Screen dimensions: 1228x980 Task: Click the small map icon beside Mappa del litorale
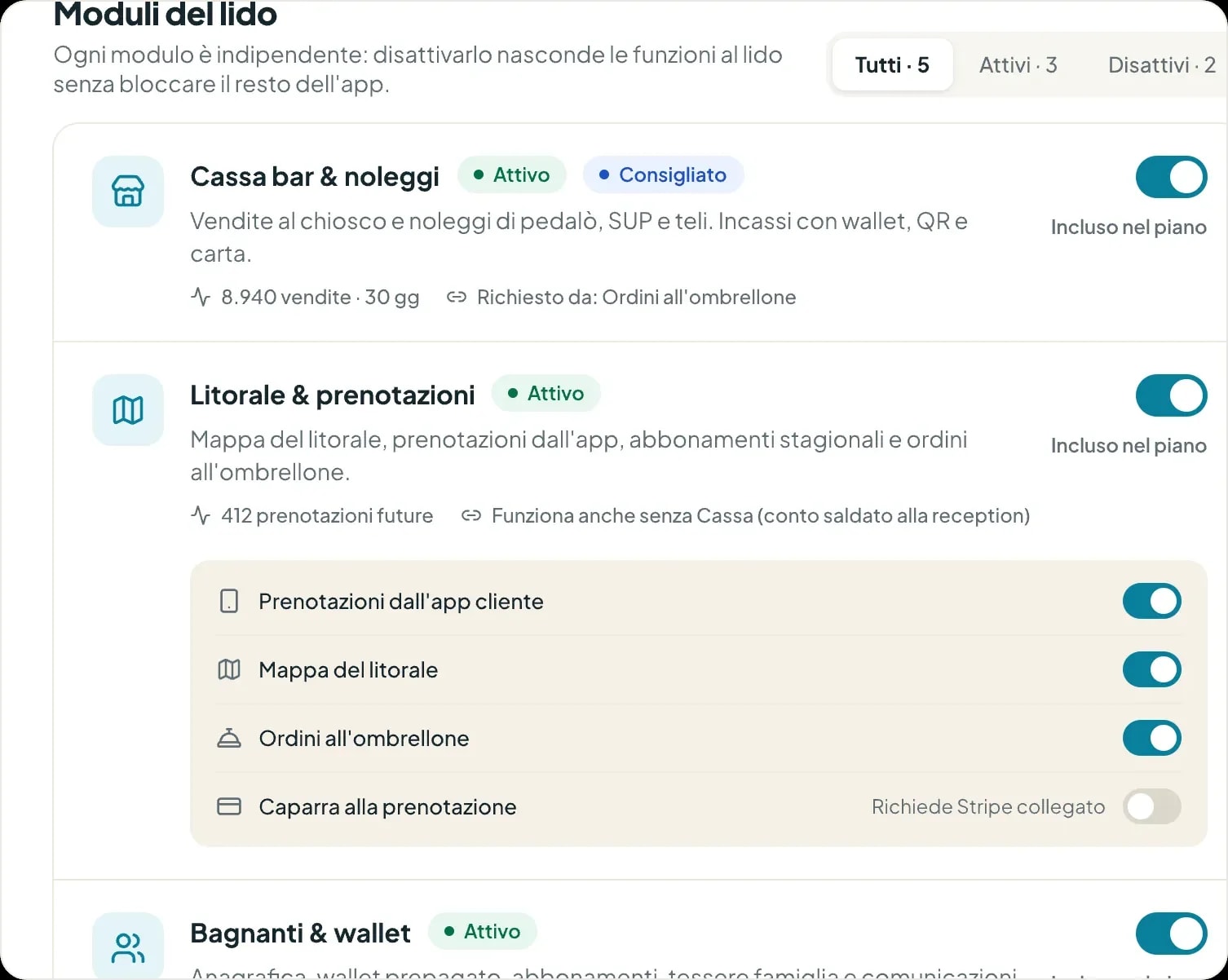[229, 670]
